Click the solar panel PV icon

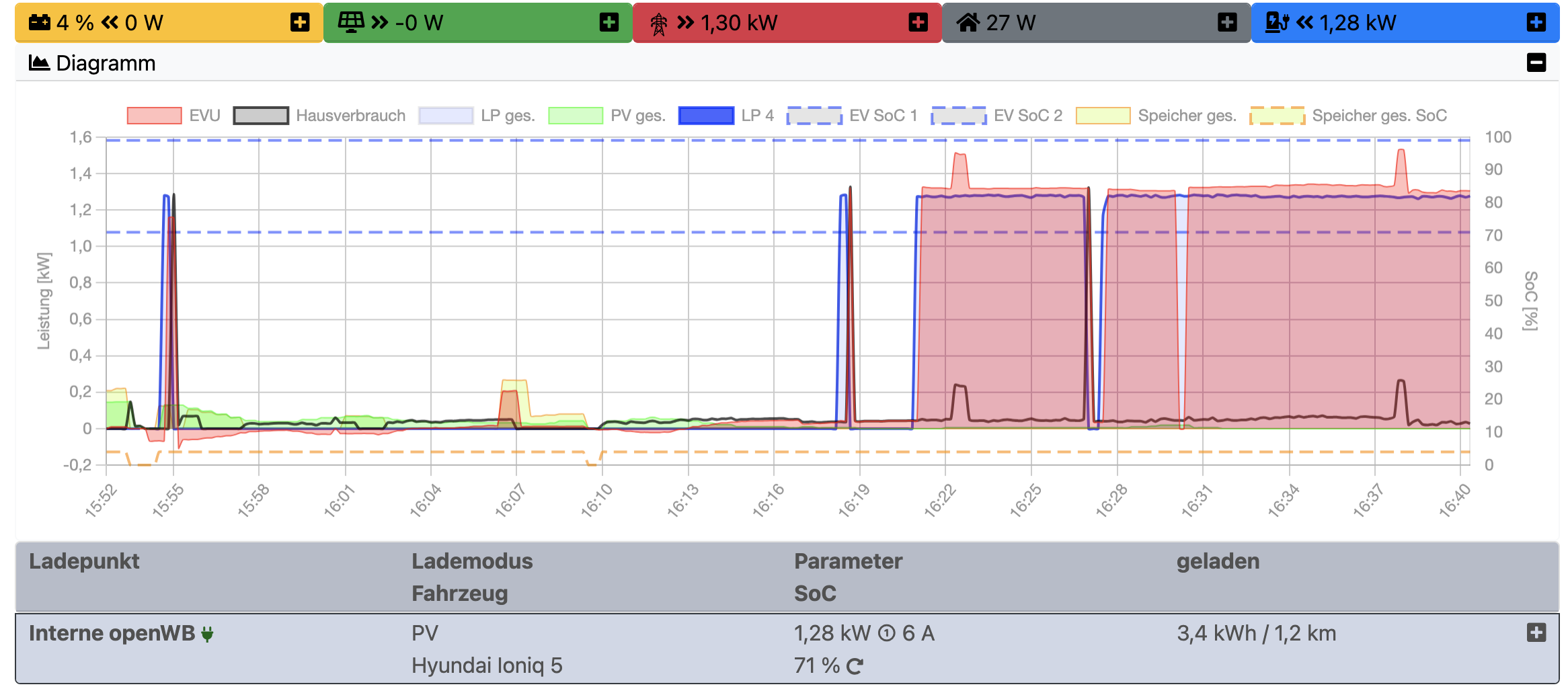click(350, 22)
